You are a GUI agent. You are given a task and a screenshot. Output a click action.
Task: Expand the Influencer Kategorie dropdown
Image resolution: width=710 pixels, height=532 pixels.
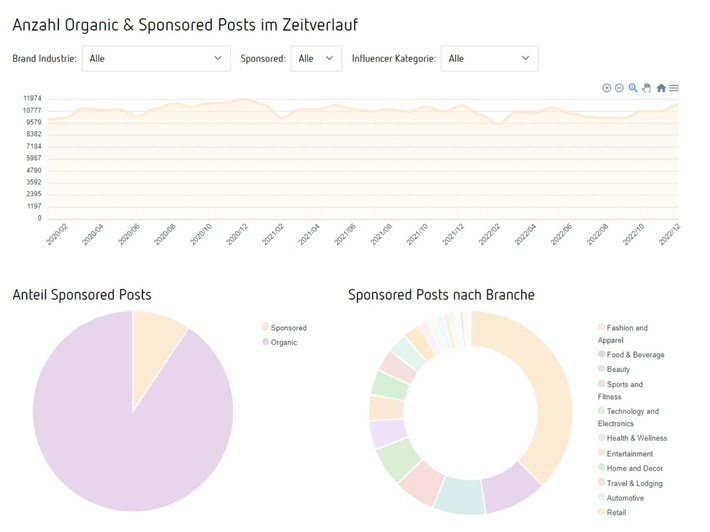pyautogui.click(x=489, y=59)
